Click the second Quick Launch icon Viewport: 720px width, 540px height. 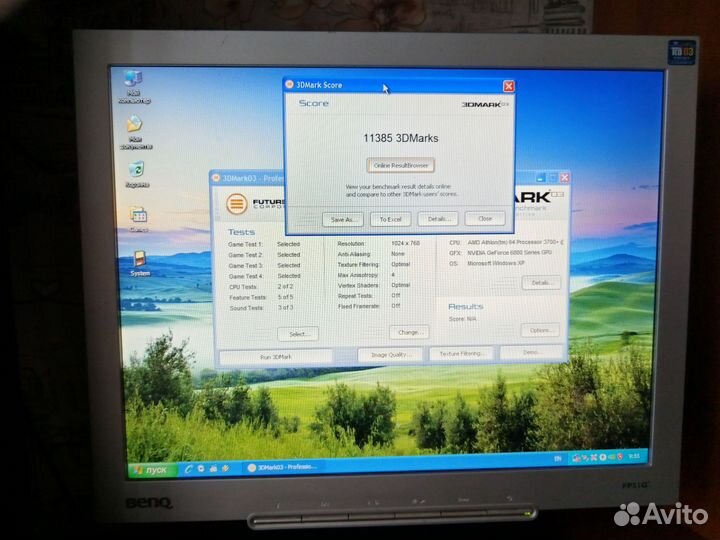coord(201,469)
